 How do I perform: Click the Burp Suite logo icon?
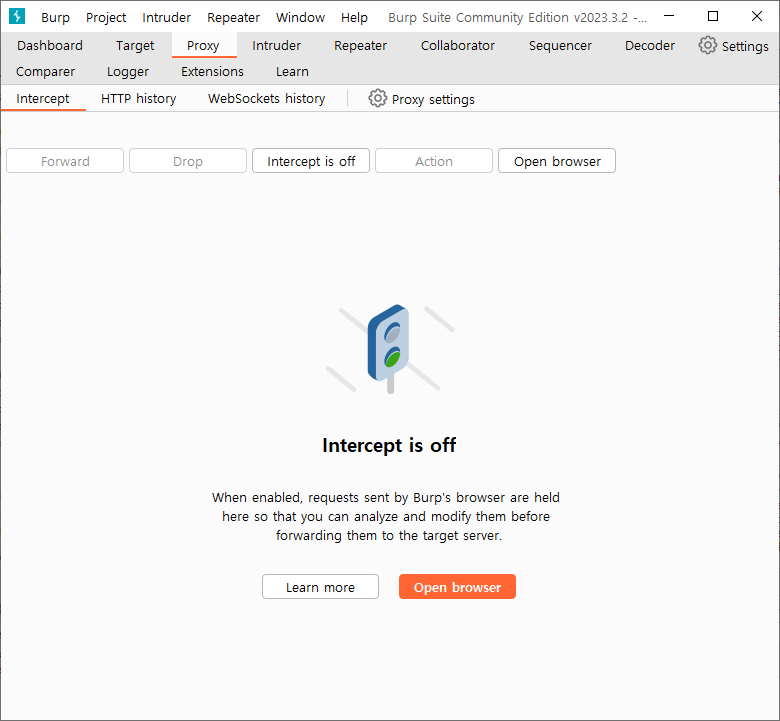click(17, 16)
